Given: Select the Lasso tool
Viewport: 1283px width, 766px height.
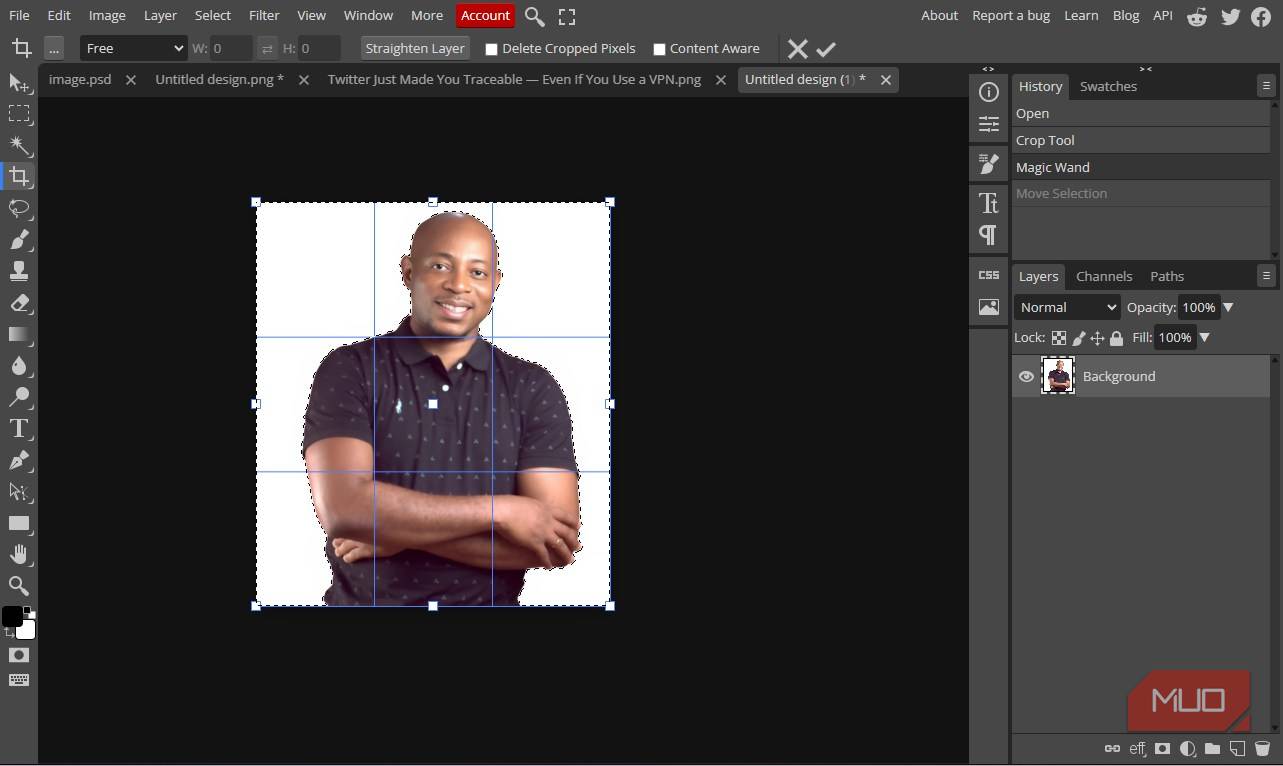Looking at the screenshot, I should coord(19,208).
